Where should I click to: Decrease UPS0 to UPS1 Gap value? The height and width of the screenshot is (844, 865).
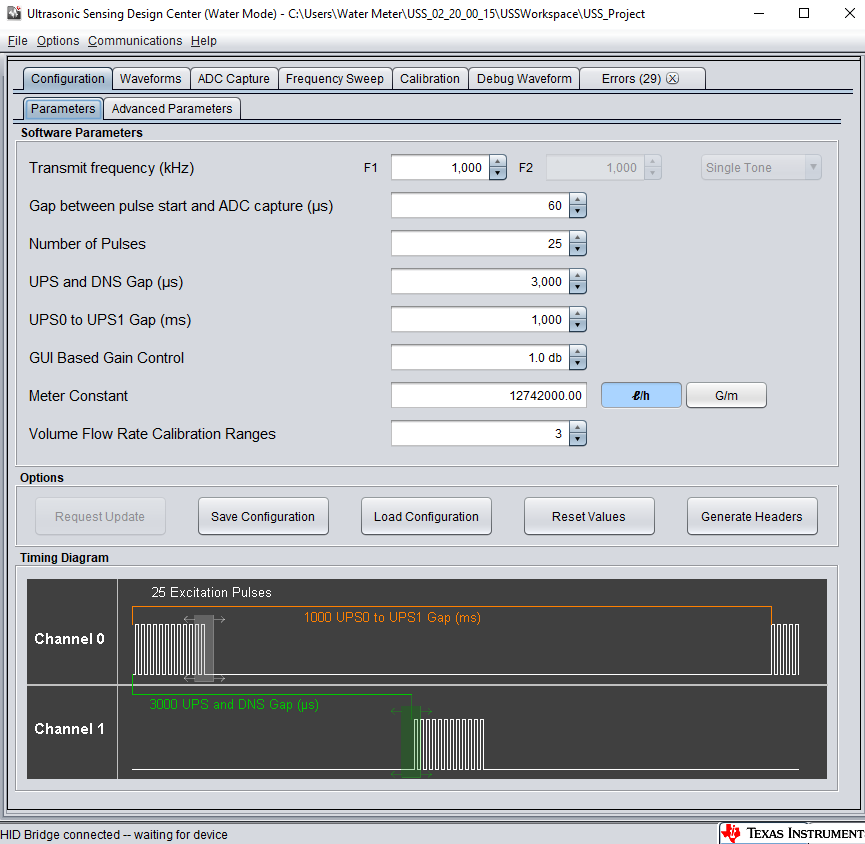point(578,325)
